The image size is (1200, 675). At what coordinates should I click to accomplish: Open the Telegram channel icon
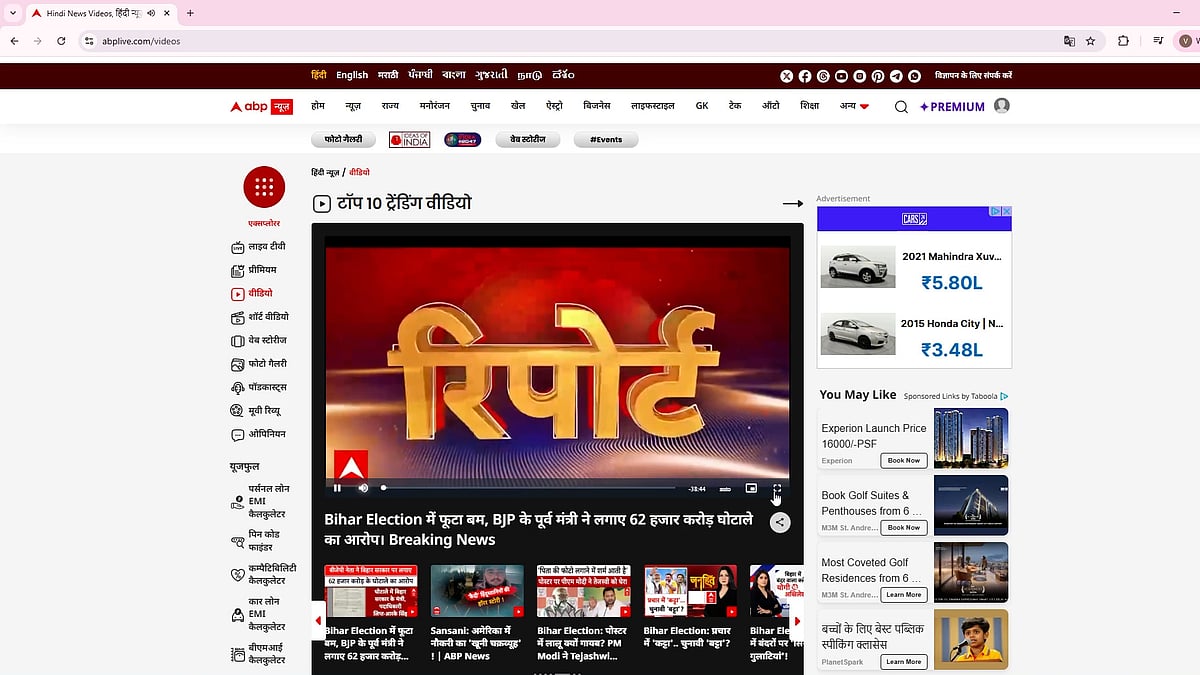[895, 75]
